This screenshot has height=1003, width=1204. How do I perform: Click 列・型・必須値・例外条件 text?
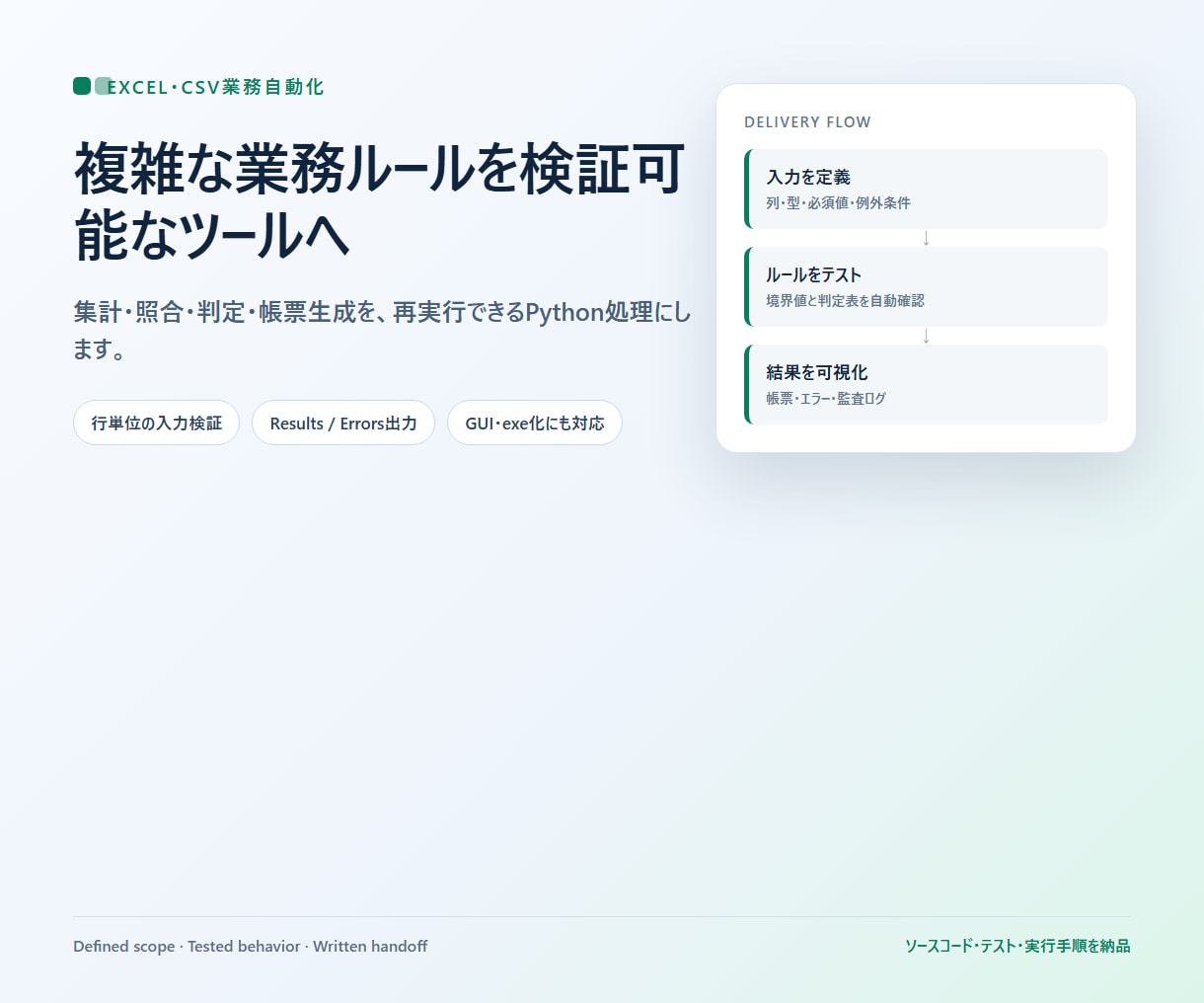(x=838, y=202)
